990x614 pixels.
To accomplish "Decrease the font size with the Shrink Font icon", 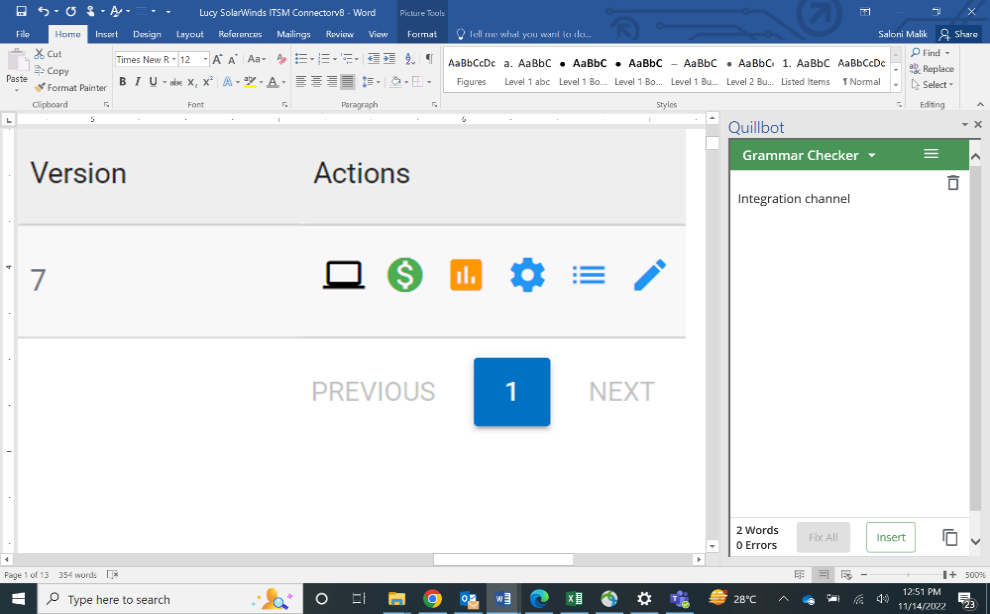I will pyautogui.click(x=232, y=59).
